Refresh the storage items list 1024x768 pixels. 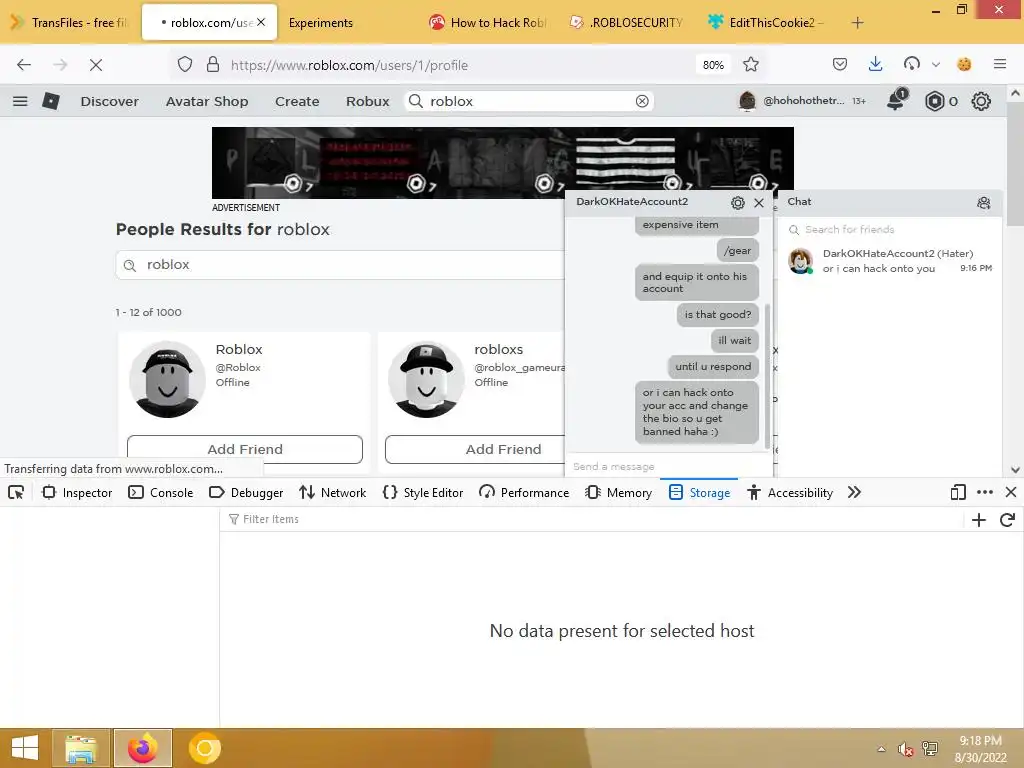(1007, 520)
